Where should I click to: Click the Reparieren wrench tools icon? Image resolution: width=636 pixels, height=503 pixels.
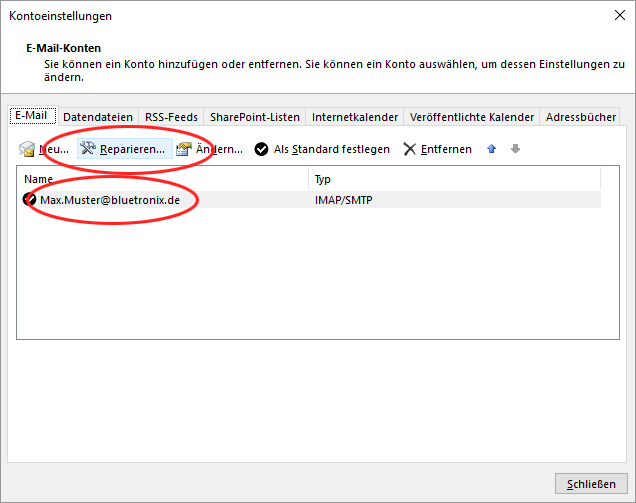[88, 148]
